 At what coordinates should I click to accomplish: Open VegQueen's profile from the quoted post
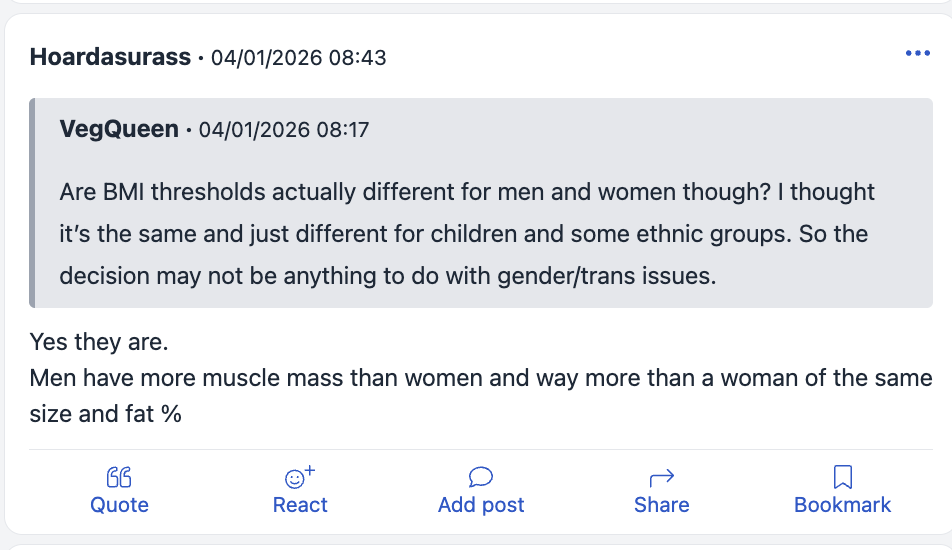pos(119,130)
